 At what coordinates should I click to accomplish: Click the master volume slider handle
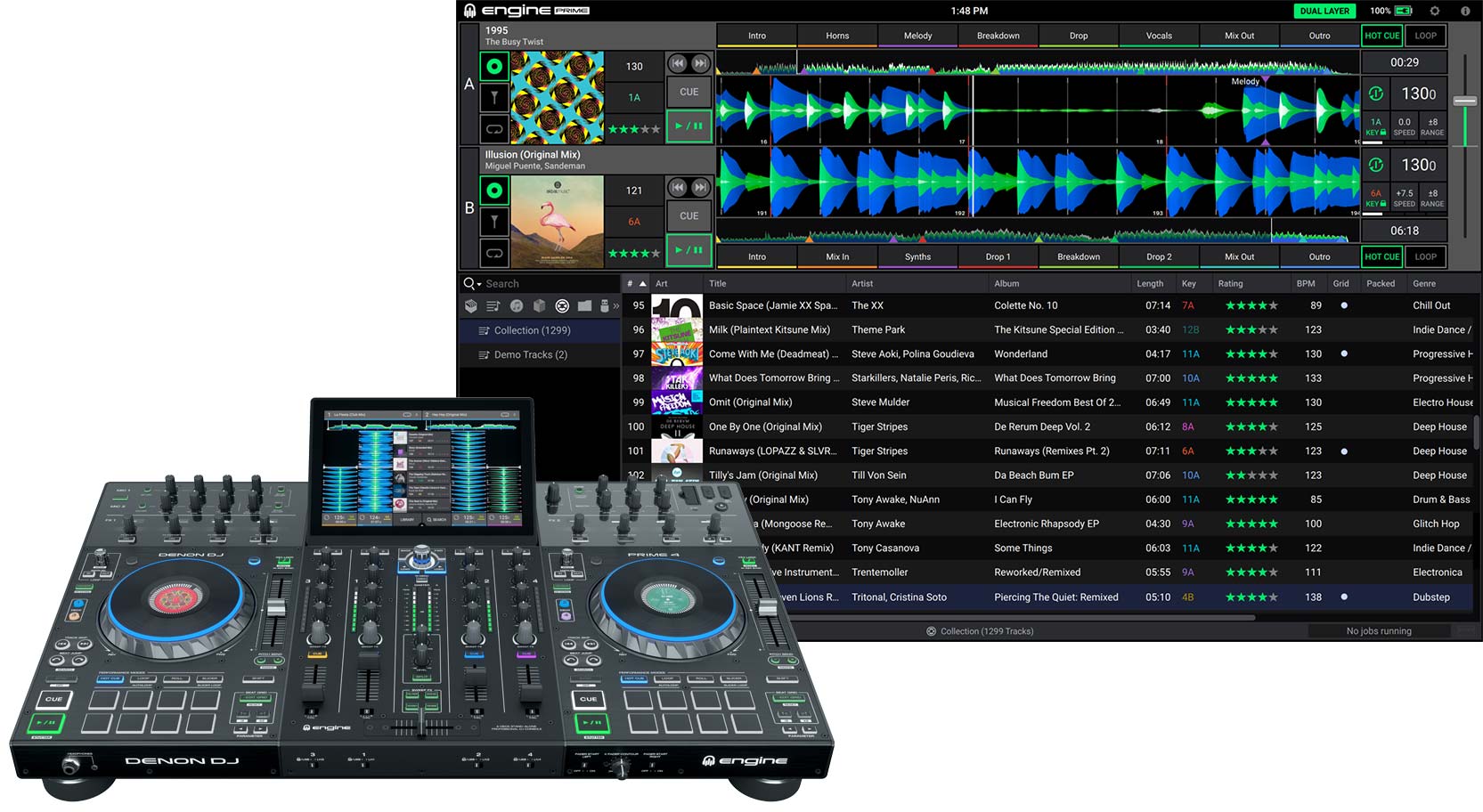point(1465,101)
